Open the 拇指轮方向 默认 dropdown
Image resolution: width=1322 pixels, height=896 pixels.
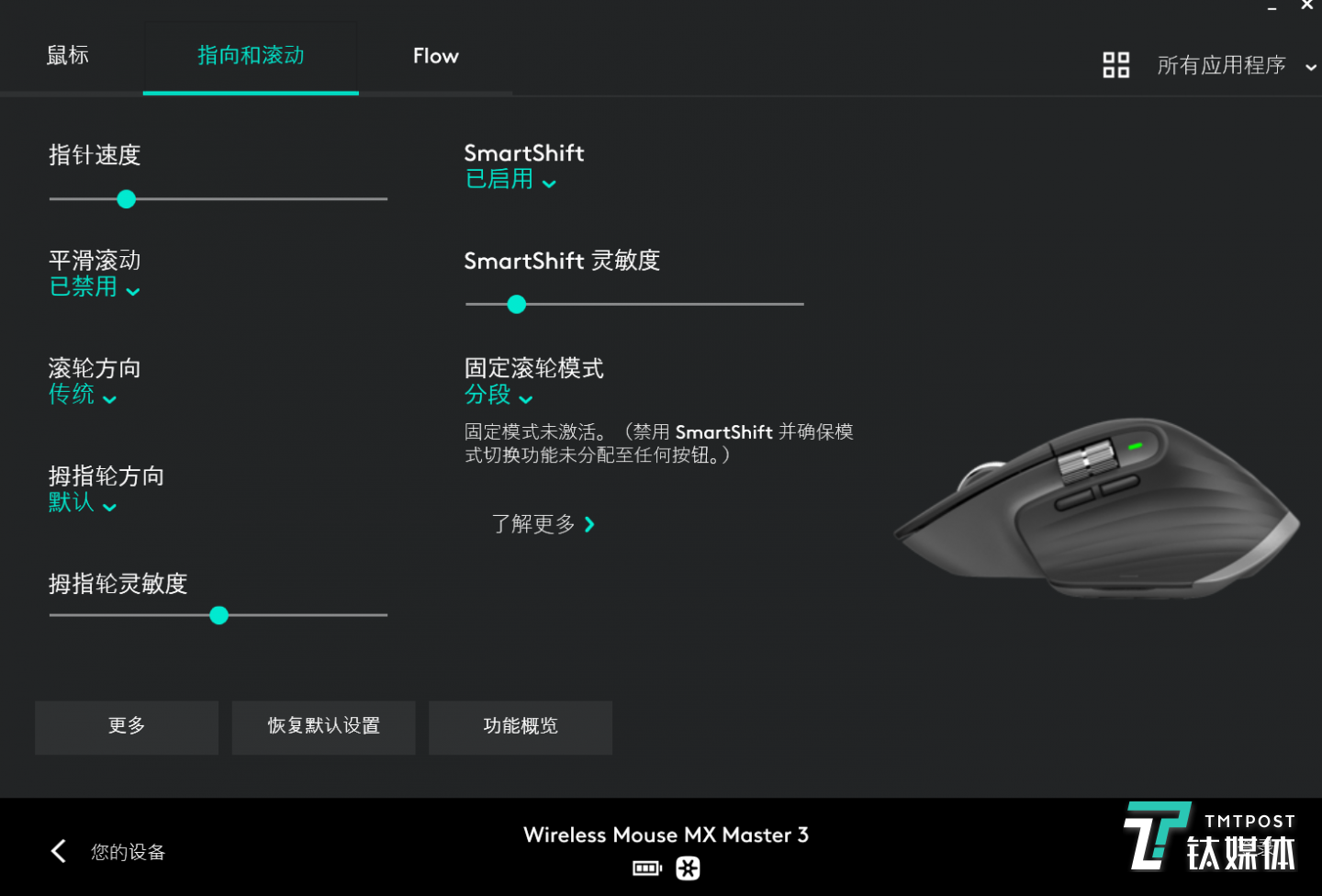83,503
